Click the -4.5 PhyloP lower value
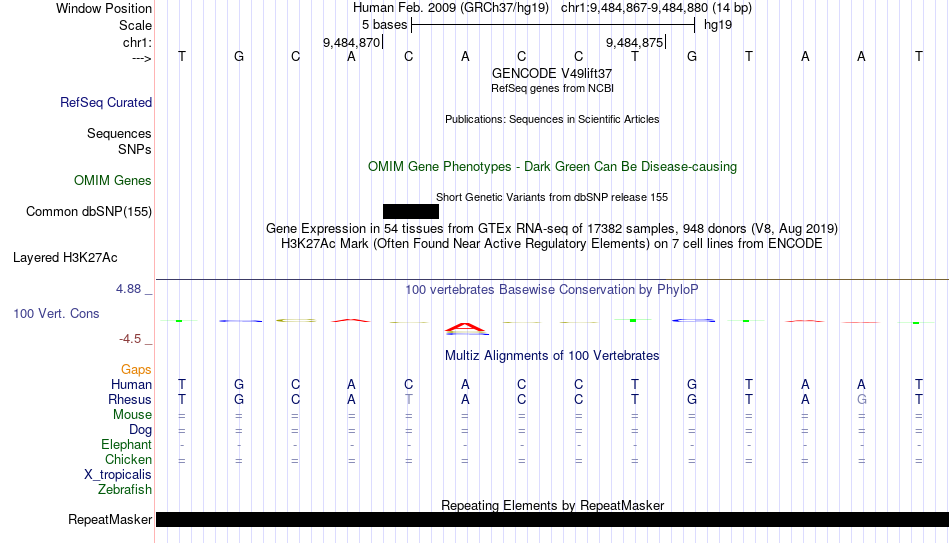Image resolution: width=950 pixels, height=543 pixels. pyautogui.click(x=130, y=339)
